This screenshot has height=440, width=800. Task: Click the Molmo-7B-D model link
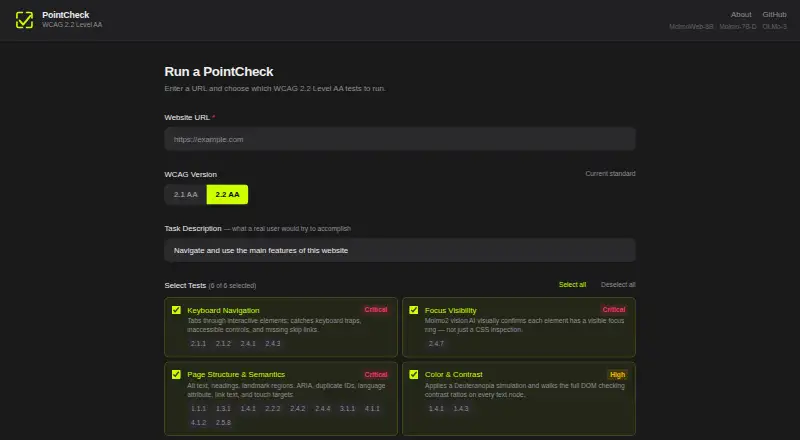point(738,27)
